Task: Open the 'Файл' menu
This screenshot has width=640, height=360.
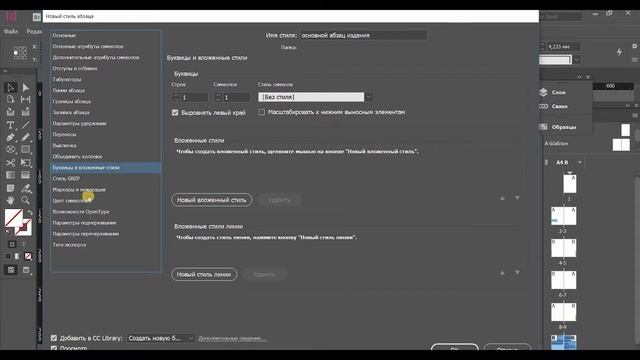Action: pos(11,31)
